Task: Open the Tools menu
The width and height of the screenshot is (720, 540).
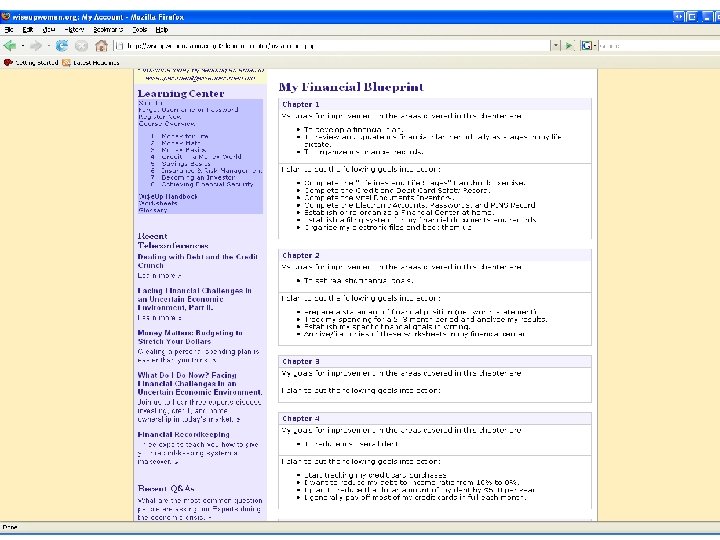Action: [140, 29]
